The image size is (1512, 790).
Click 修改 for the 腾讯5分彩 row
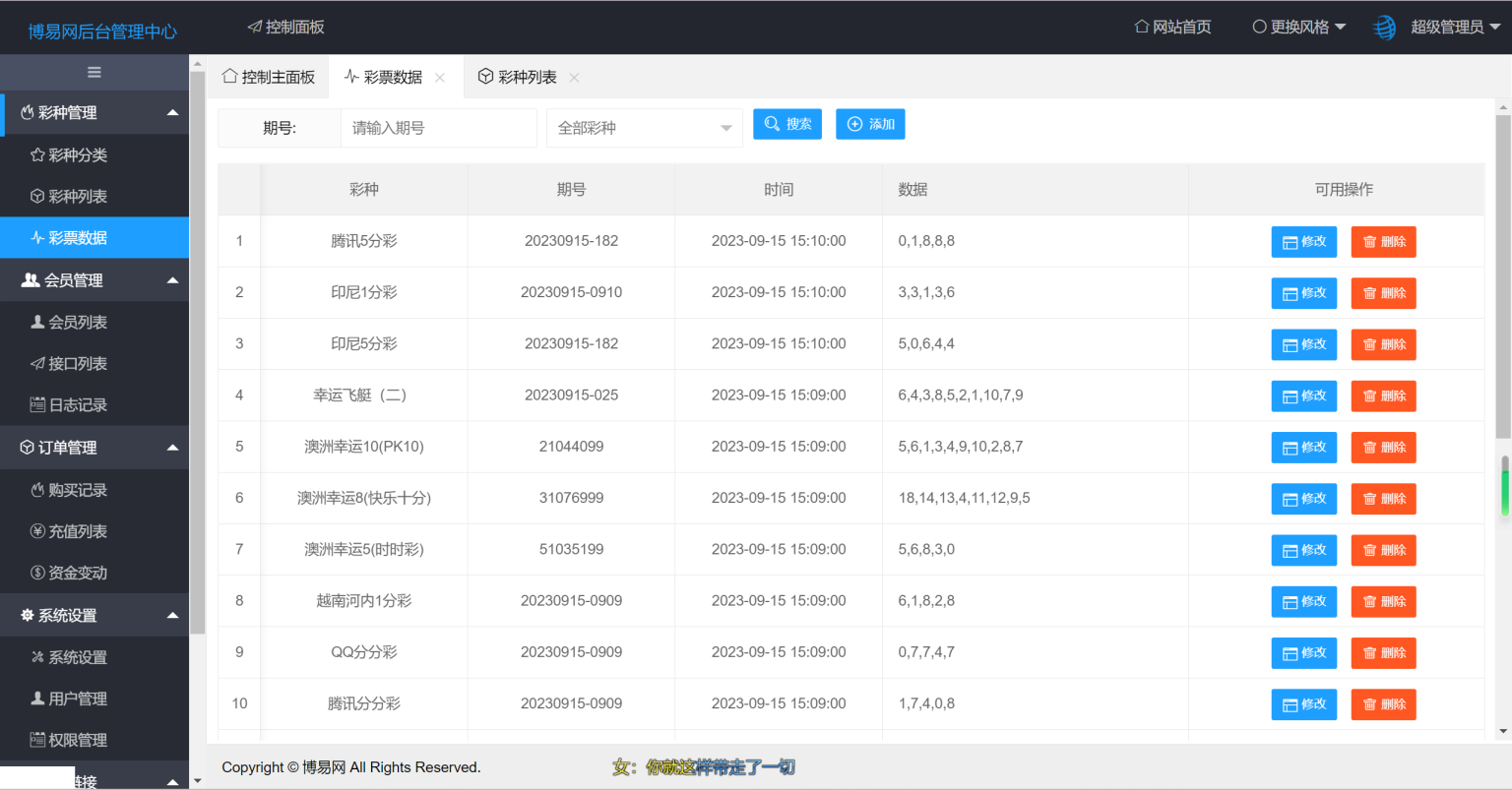pos(1303,242)
